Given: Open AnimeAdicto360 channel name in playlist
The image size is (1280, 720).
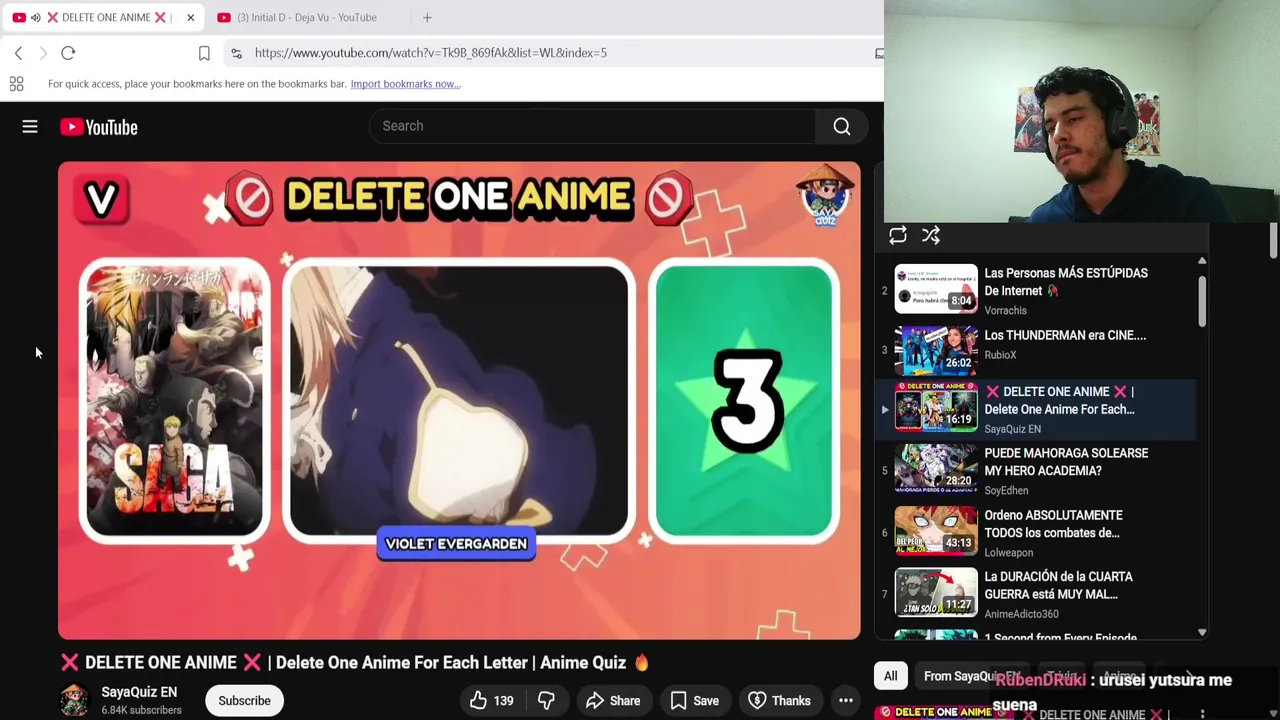Looking at the screenshot, I should (x=1021, y=614).
